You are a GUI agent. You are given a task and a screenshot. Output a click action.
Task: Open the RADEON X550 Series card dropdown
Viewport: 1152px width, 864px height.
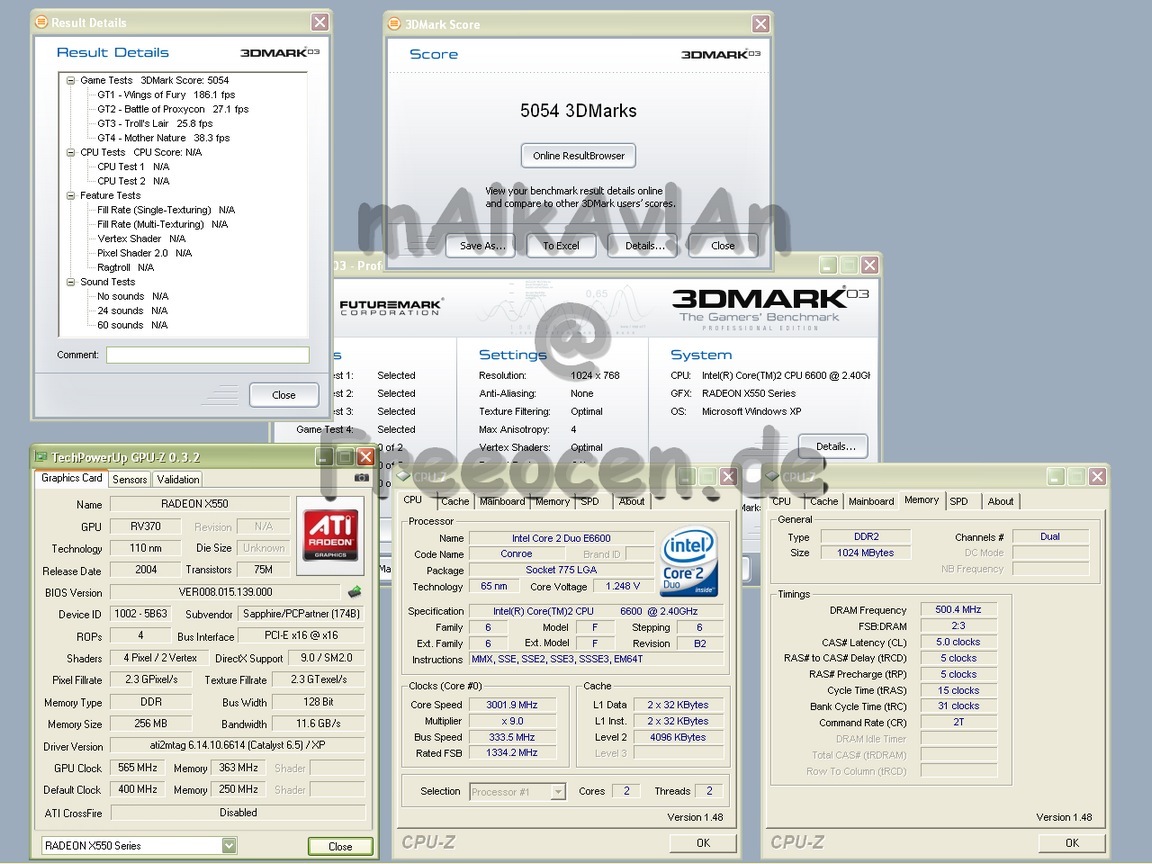[x=229, y=846]
